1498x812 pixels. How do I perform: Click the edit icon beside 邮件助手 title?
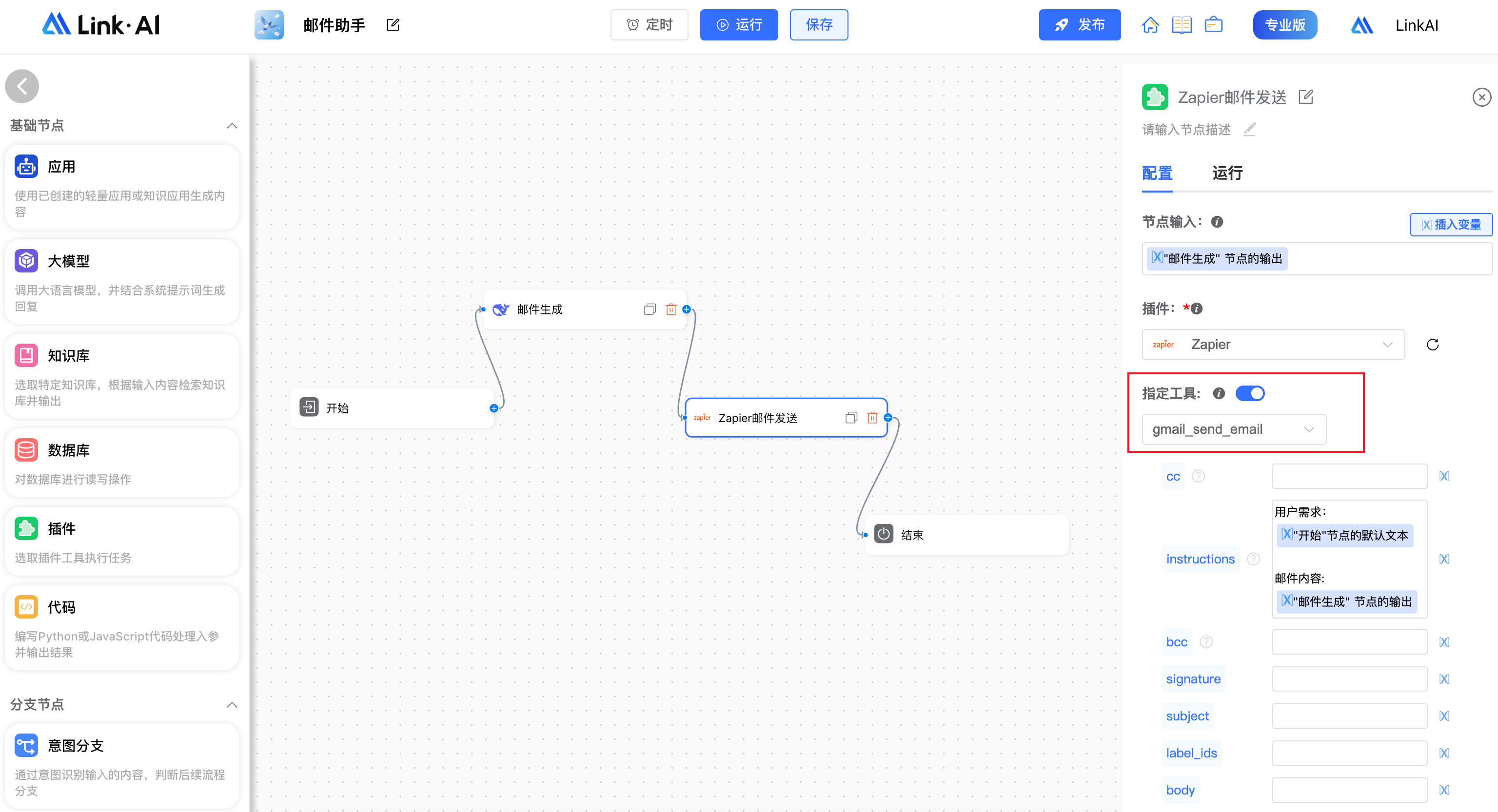pos(393,24)
